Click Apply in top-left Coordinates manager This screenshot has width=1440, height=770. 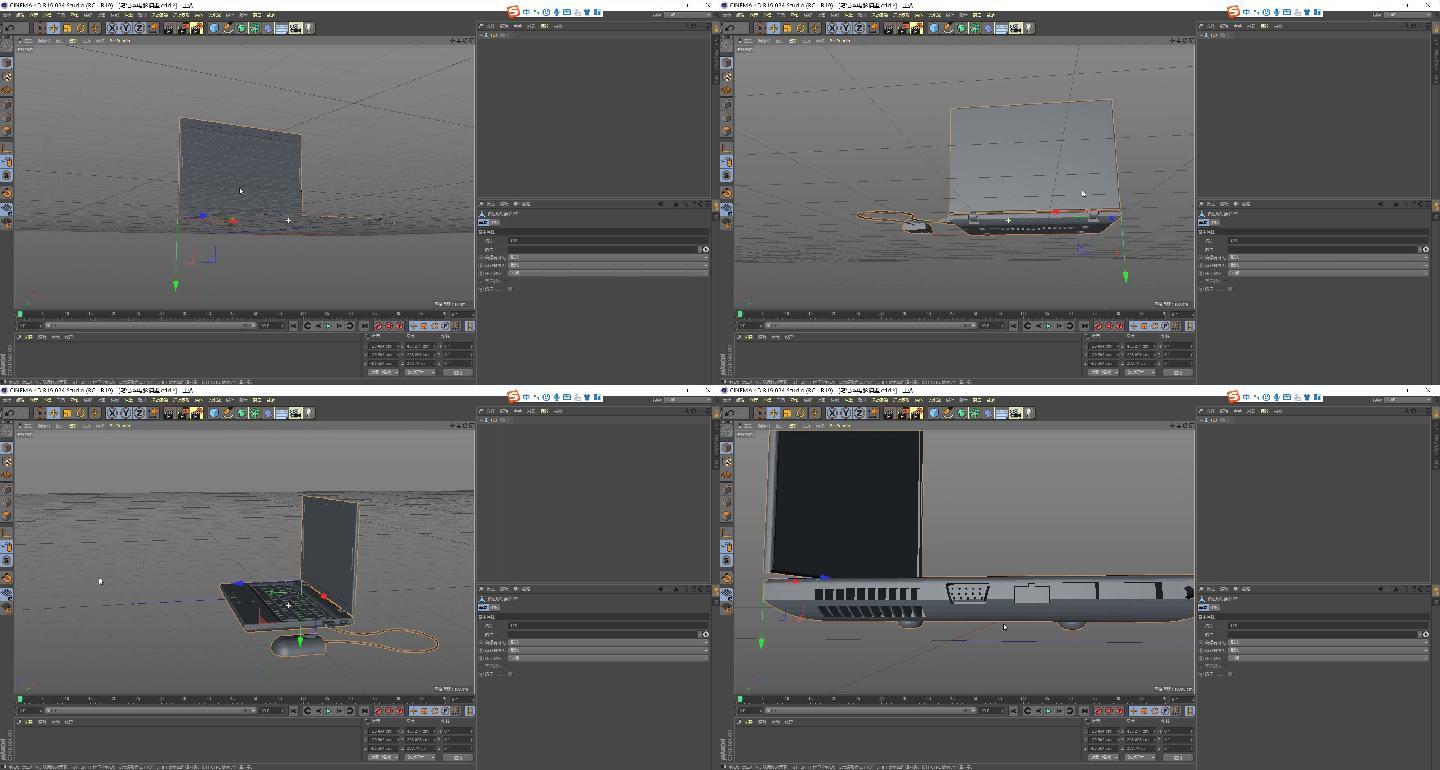[458, 372]
